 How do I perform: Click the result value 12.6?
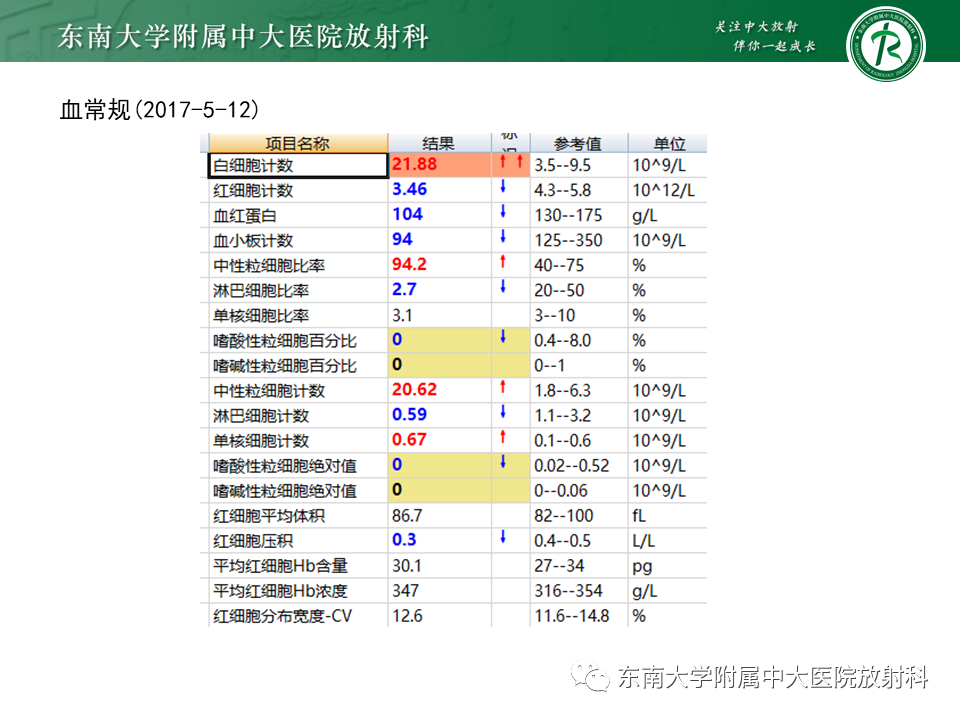407,616
